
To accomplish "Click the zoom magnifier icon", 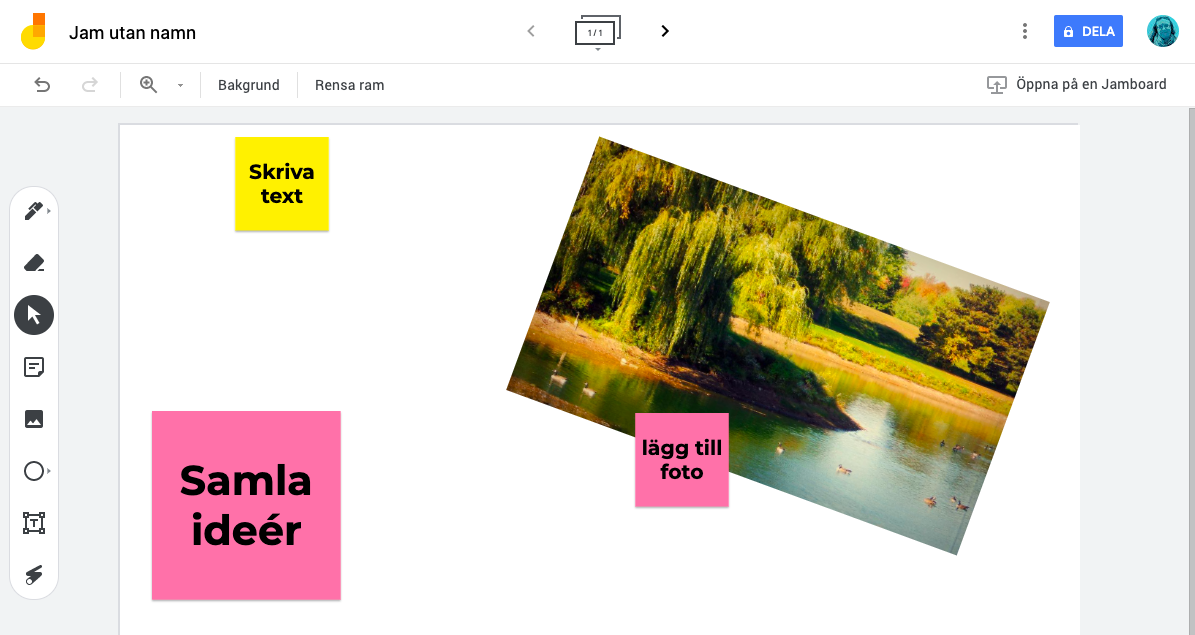I will pyautogui.click(x=149, y=85).
